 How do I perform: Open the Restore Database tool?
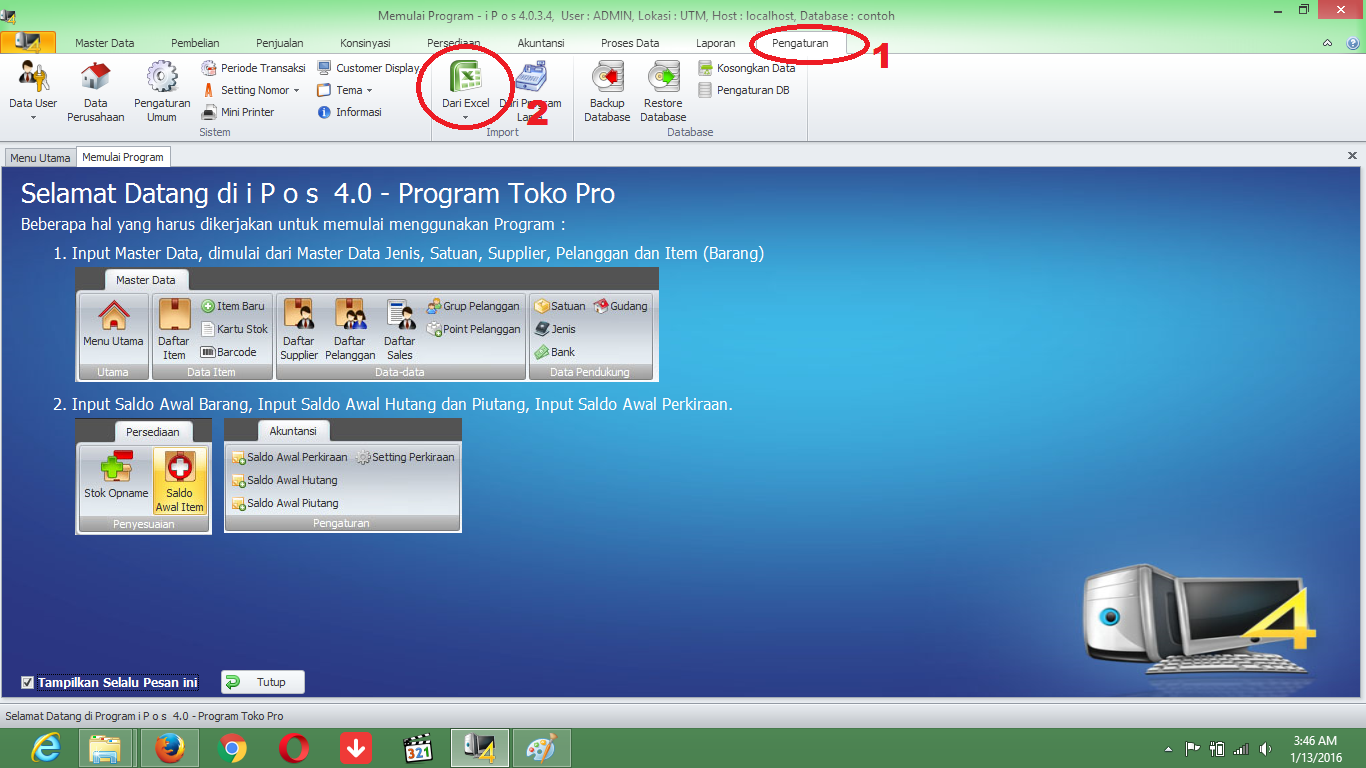point(662,90)
